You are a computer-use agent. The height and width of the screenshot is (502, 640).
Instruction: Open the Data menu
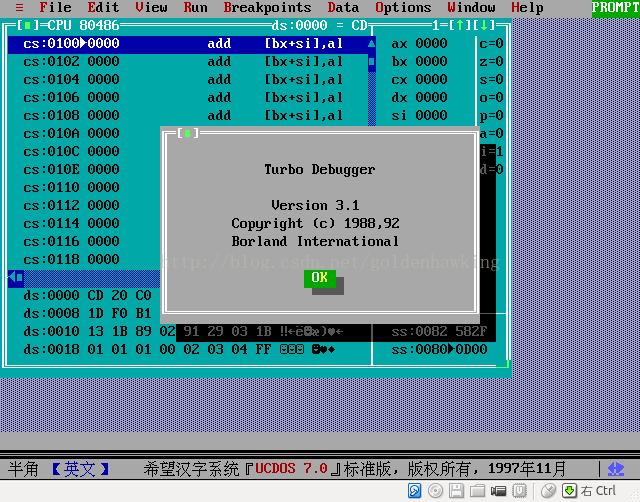[343, 8]
